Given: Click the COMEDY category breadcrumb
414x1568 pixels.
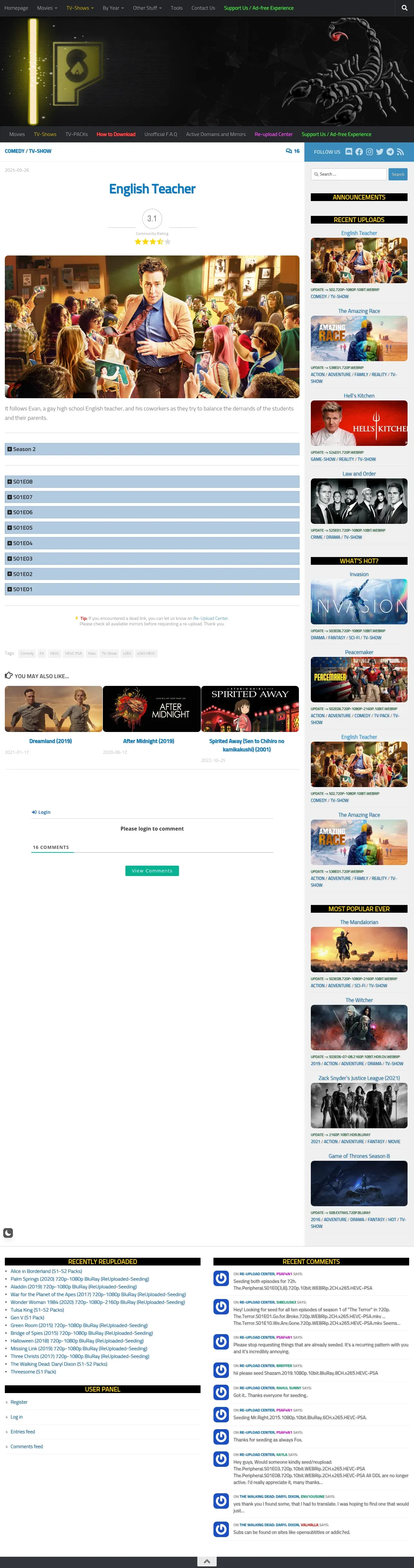Looking at the screenshot, I should tap(15, 151).
